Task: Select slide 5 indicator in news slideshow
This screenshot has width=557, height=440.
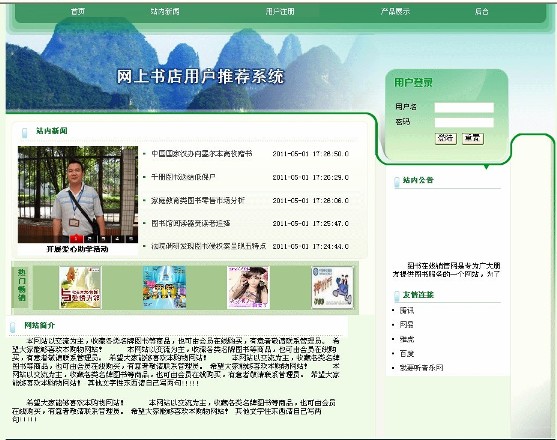Action: click(131, 239)
